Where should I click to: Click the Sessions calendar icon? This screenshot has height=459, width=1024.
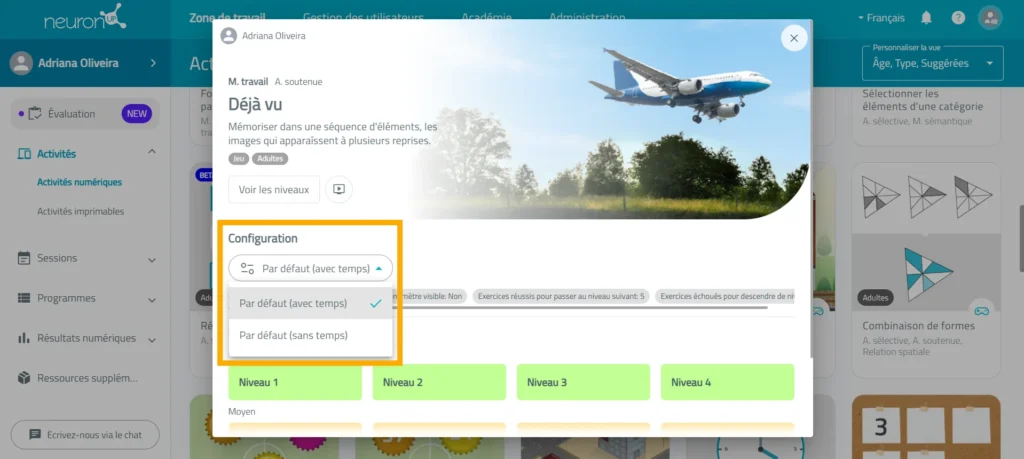pos(24,259)
